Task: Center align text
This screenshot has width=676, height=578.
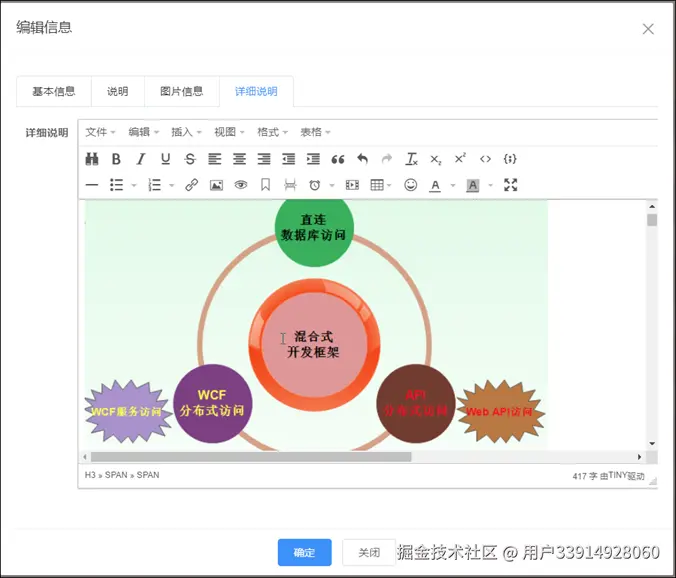Action: click(x=239, y=159)
